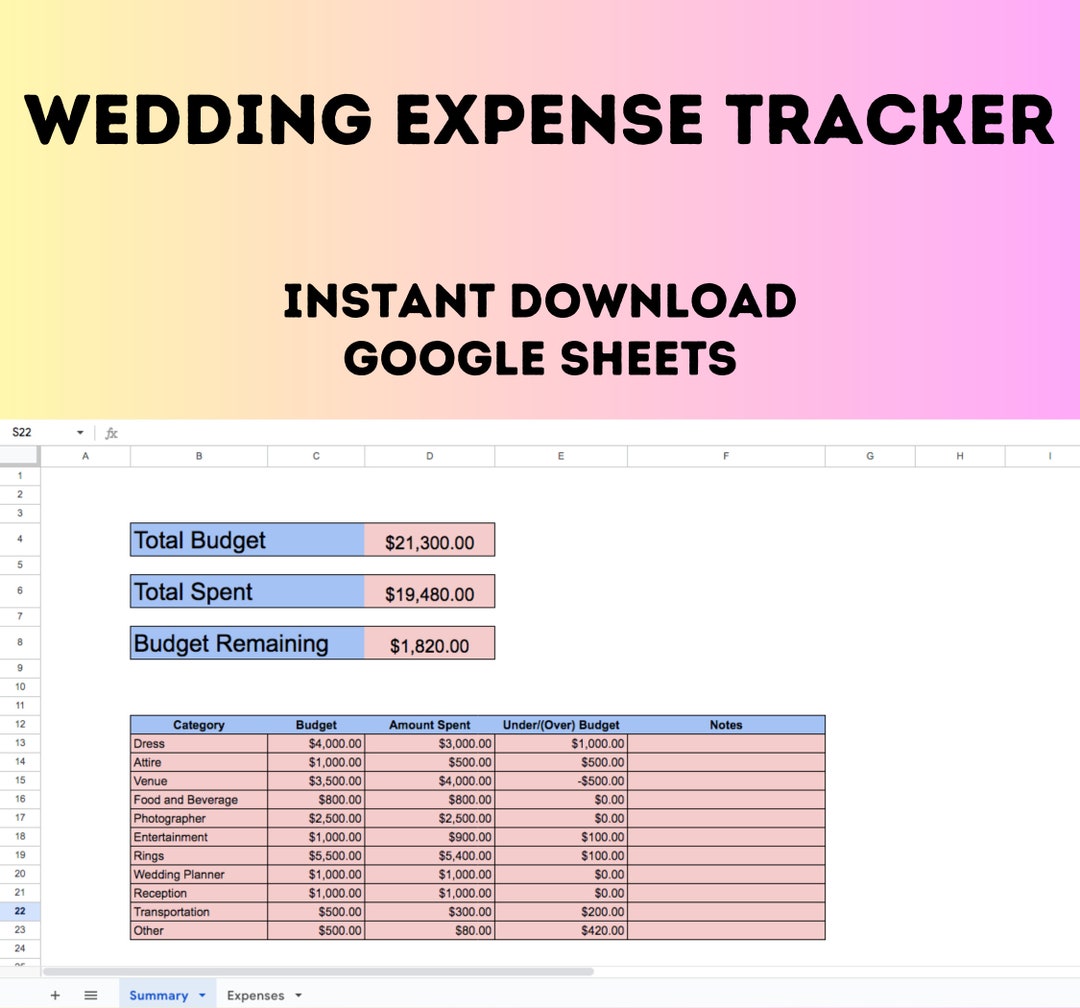Select the Summary tab

pos(160,995)
